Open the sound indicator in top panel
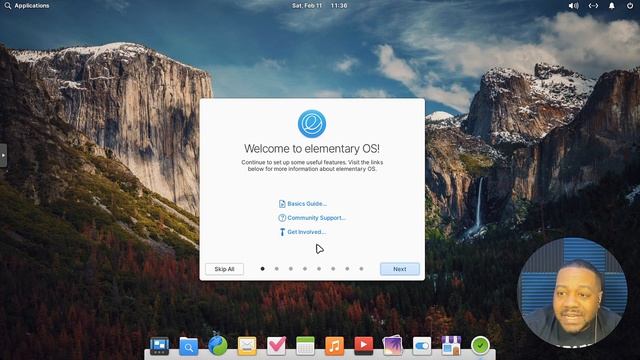The image size is (640, 360). (573, 6)
